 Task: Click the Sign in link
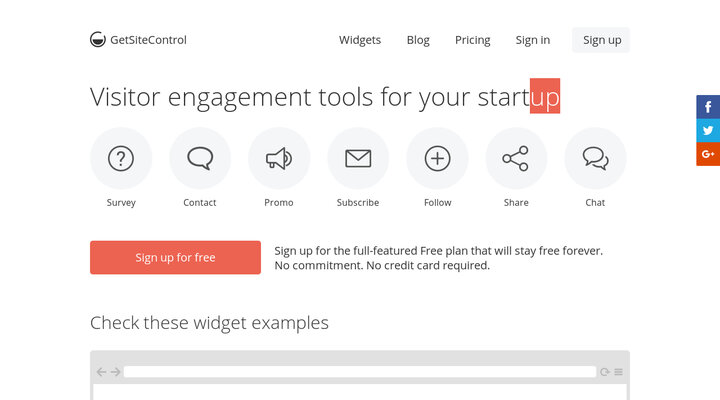click(x=532, y=40)
